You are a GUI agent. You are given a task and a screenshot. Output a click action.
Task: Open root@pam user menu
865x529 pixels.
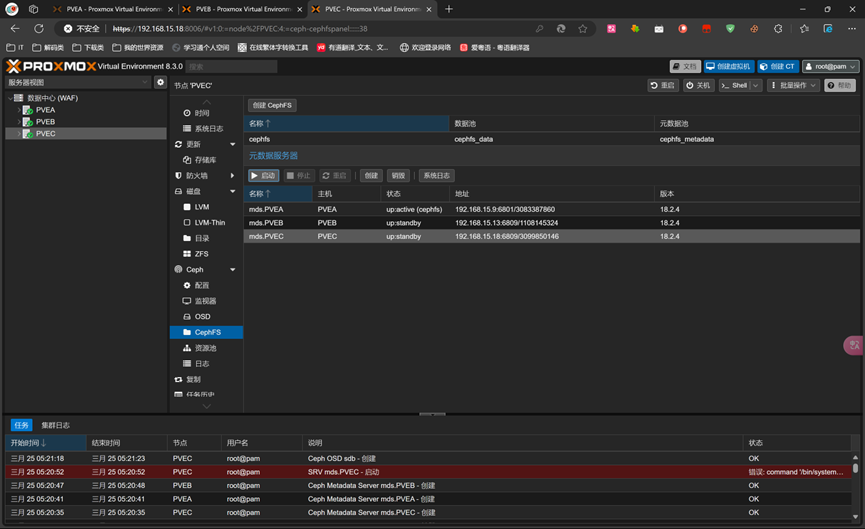tap(831, 66)
